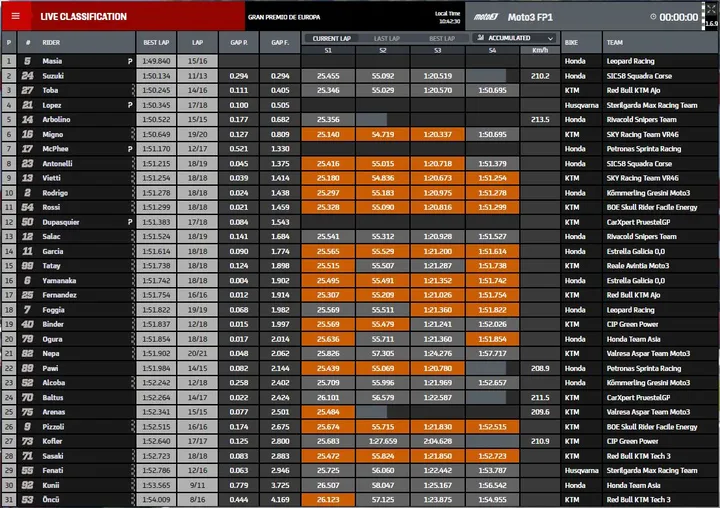
Task: Click the fullscreen expand icon
Action: 711,9
